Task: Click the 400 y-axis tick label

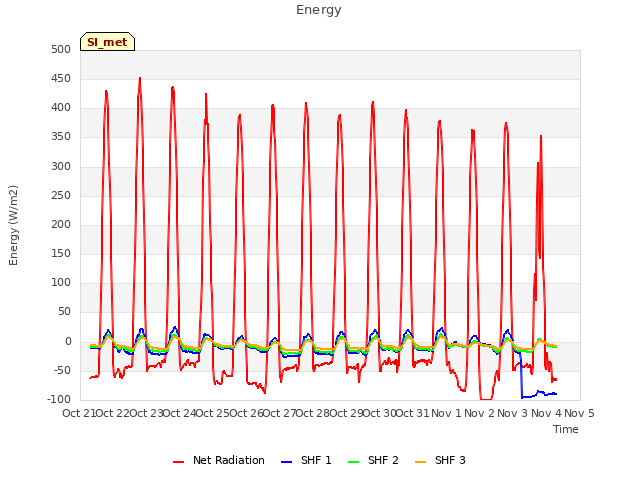Action: pos(61,108)
